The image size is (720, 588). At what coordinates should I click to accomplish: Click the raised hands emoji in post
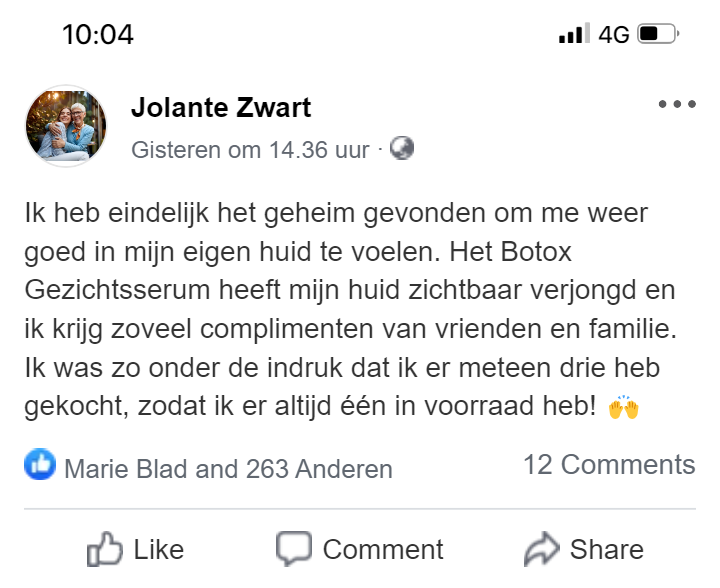pos(622,407)
